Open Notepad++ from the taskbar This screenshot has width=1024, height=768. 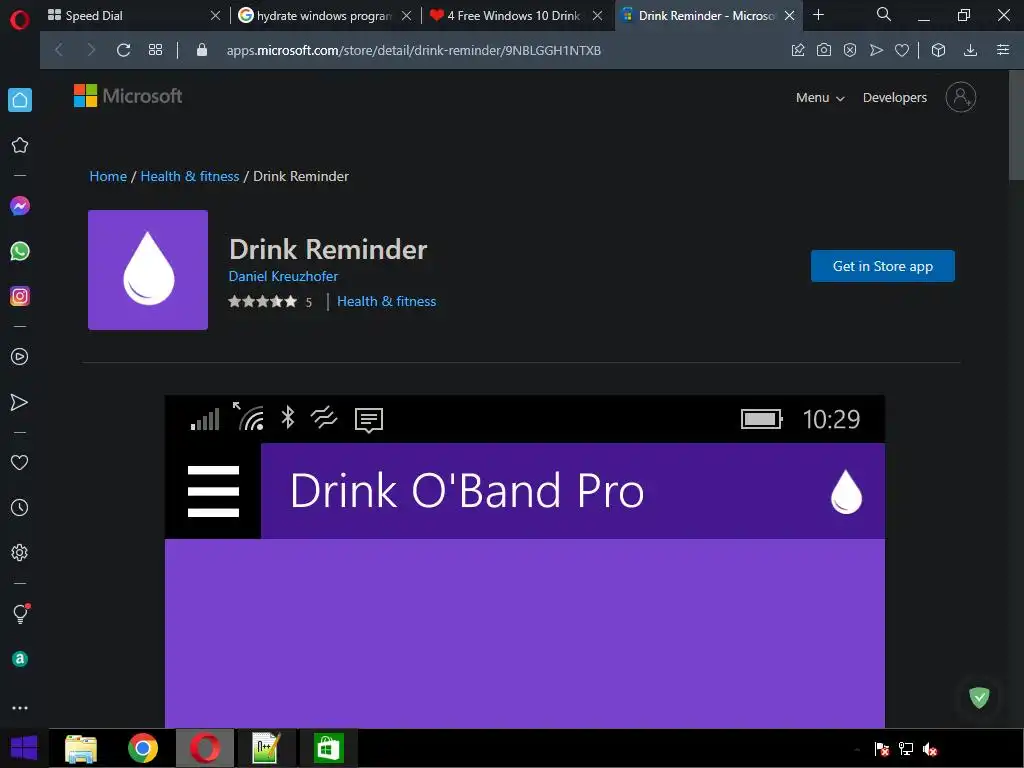click(x=266, y=748)
